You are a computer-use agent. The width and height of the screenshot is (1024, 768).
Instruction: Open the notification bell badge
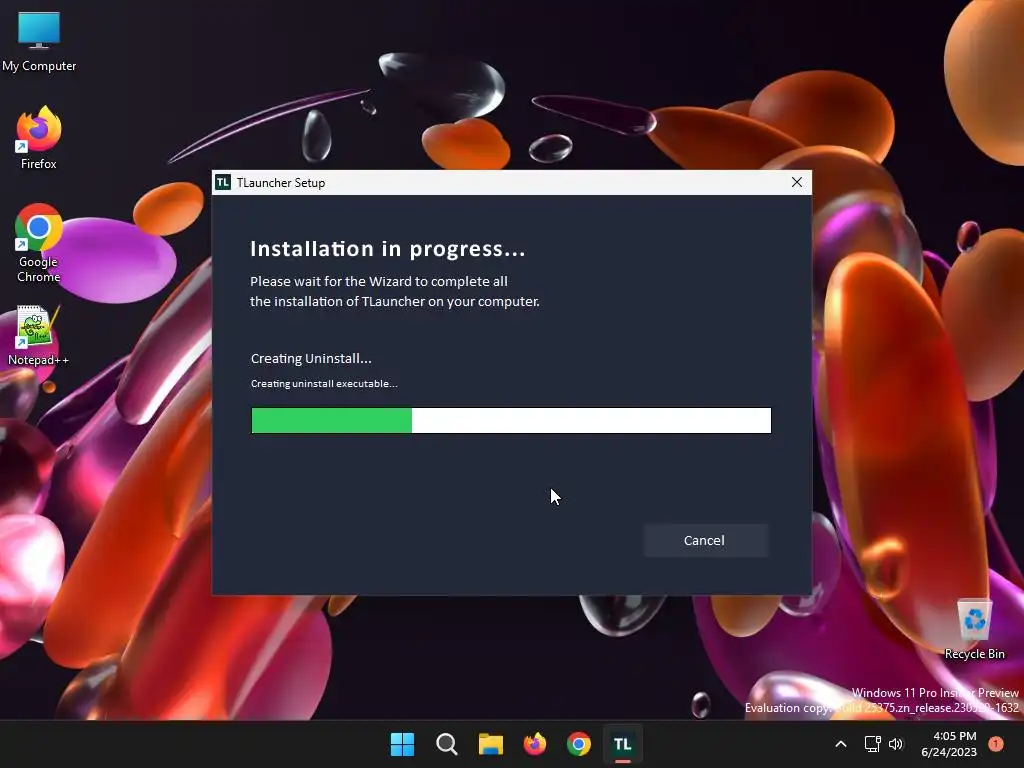996,744
